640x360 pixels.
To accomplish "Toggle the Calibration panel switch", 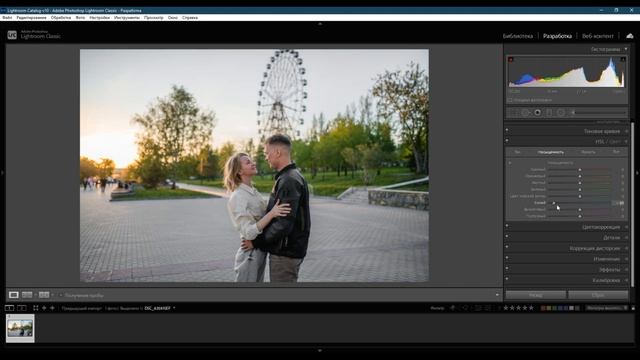I will click(507, 279).
